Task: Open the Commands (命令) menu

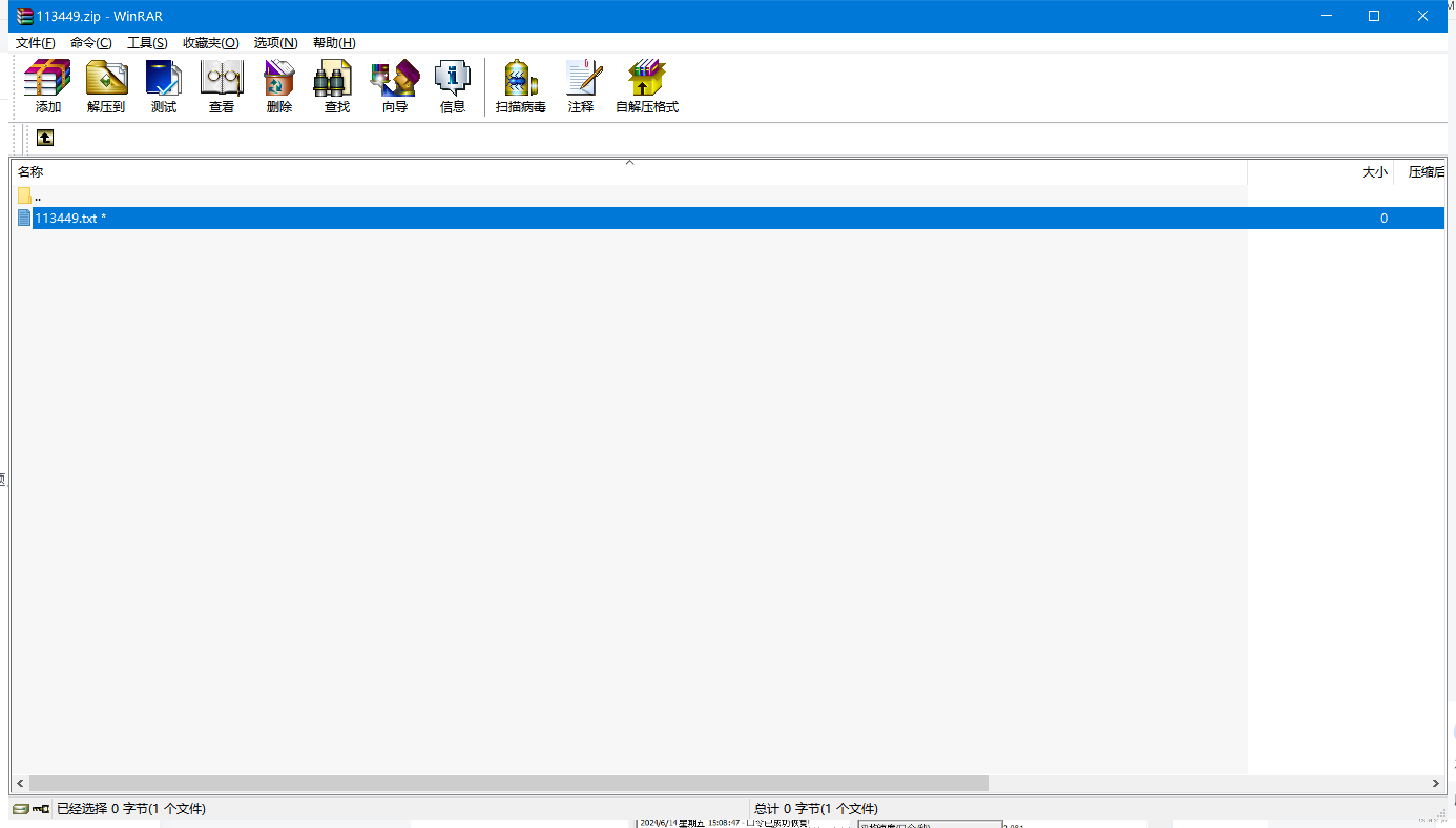Action: [91, 43]
